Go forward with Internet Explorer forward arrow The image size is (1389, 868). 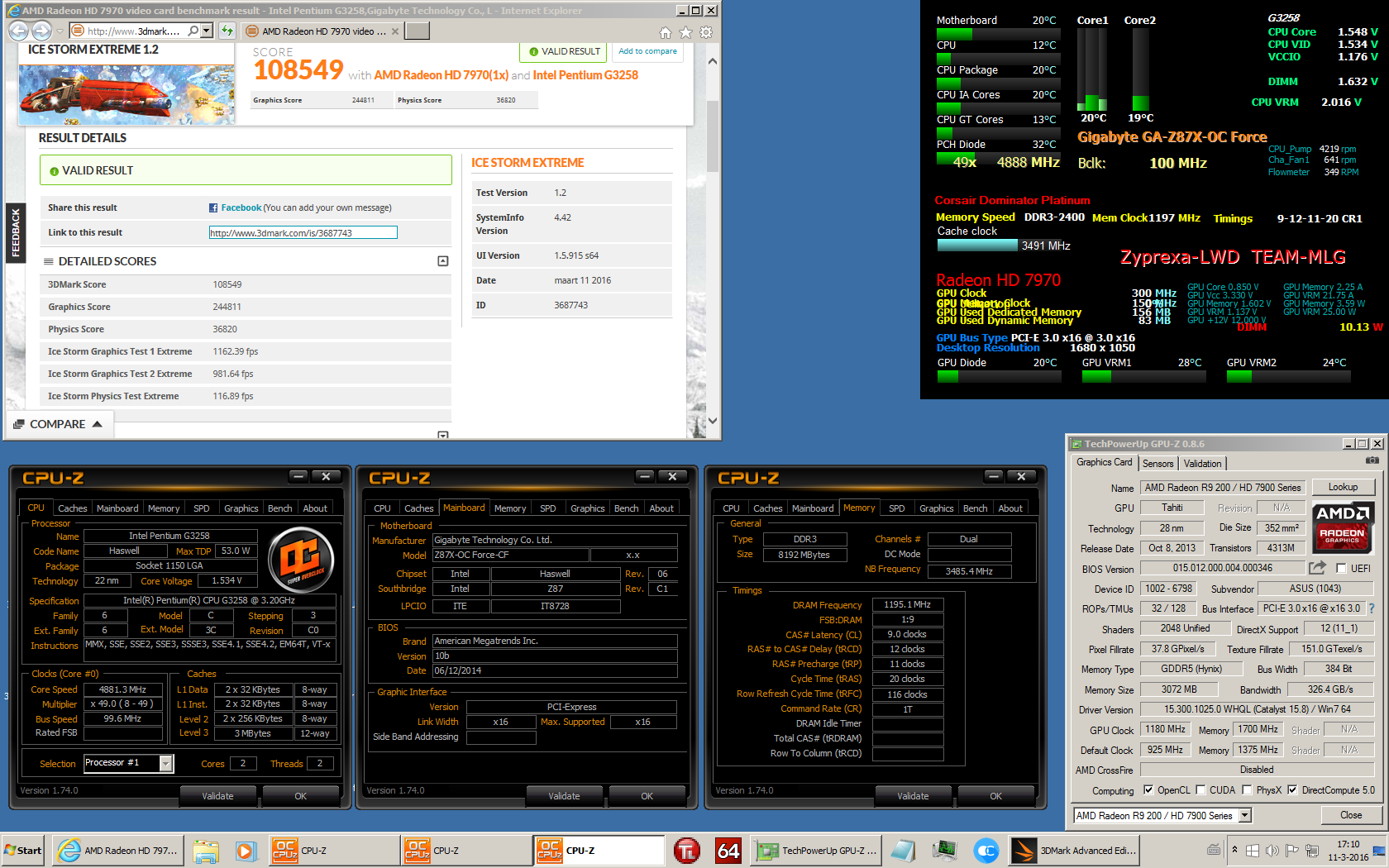41,31
